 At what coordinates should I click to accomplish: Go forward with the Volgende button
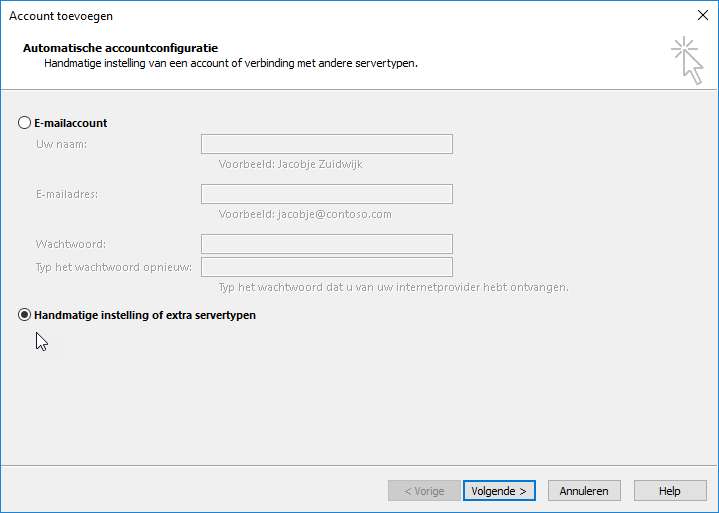(x=499, y=491)
